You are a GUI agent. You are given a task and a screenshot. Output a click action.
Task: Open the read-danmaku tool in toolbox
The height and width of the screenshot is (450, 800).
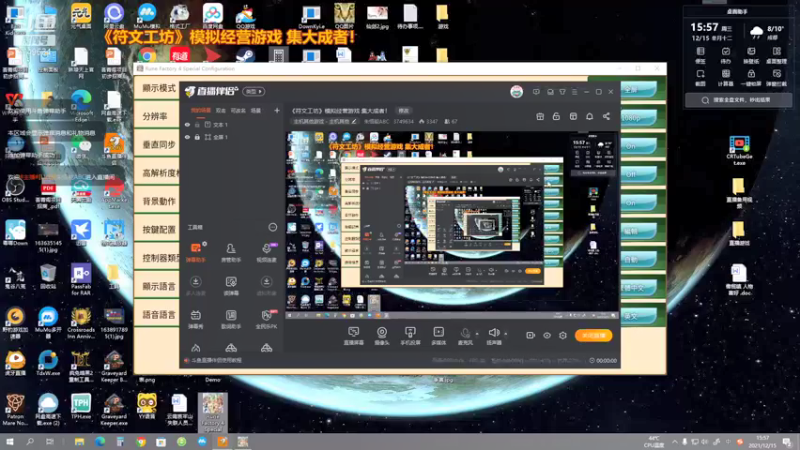pos(231,286)
